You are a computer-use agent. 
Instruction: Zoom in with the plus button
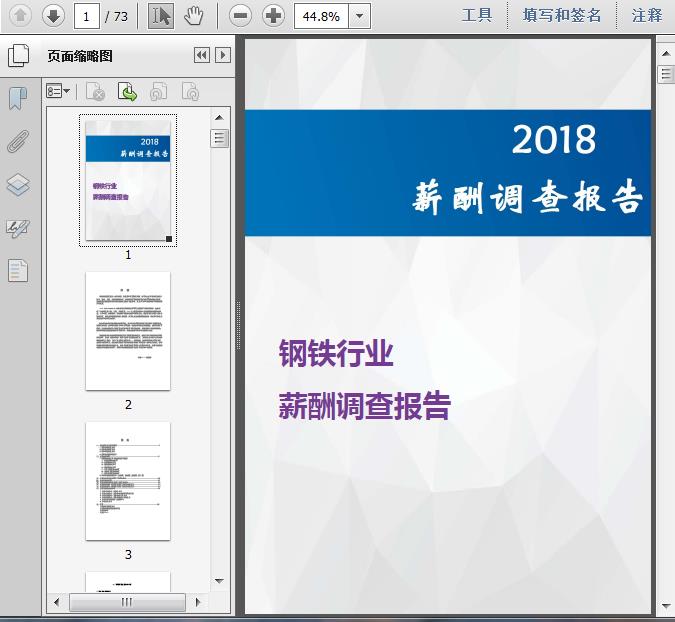tap(273, 16)
